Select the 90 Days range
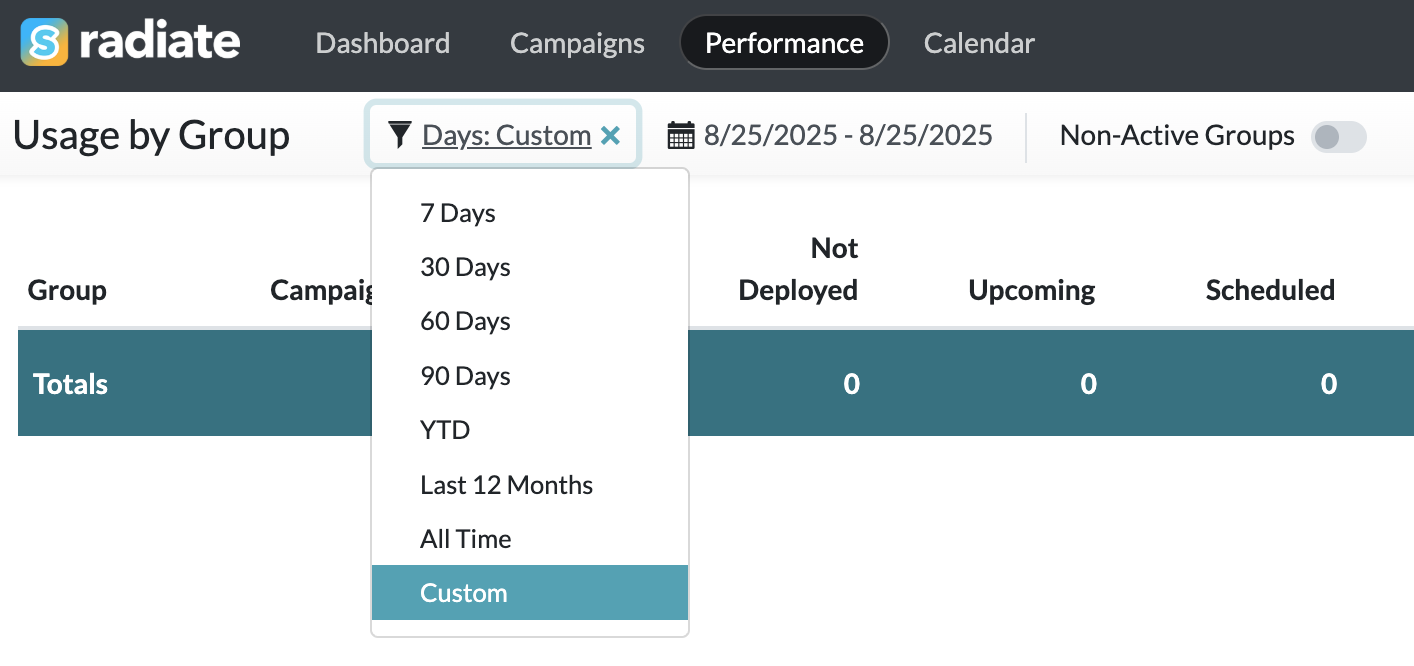 pos(465,376)
